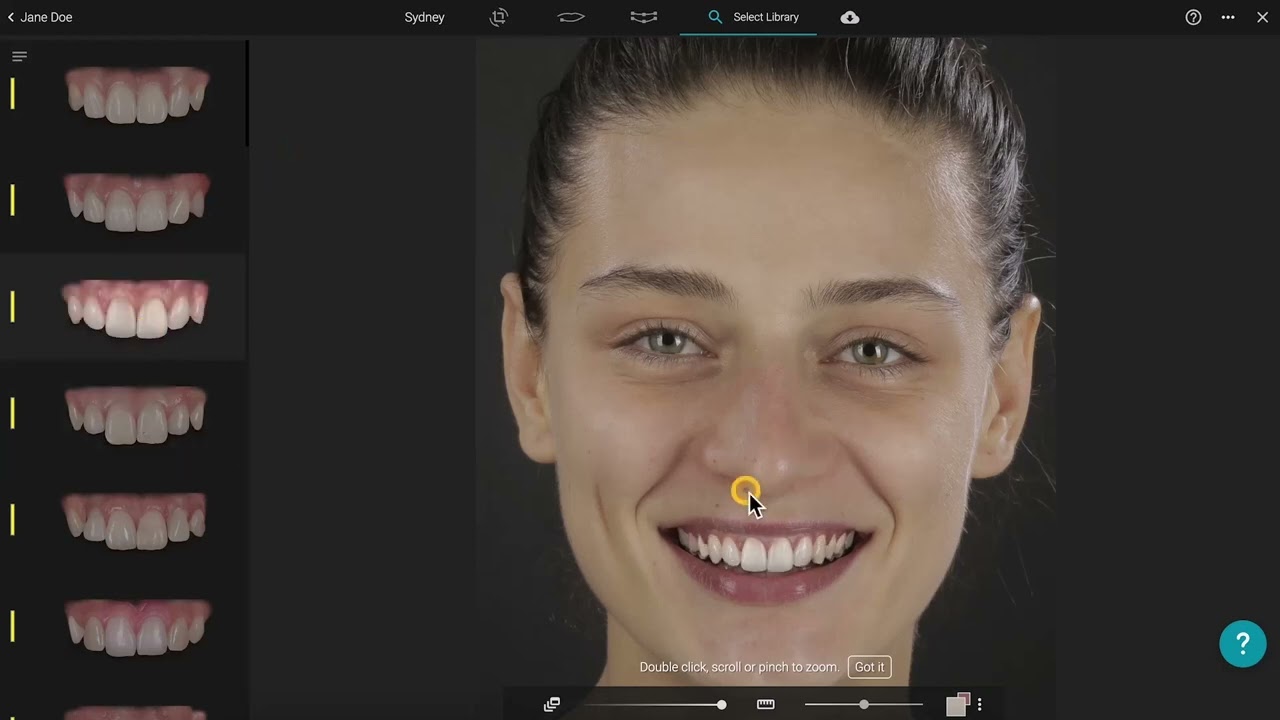This screenshot has width=1280, height=720.
Task: Click the ruler measurement icon
Action: coord(766,705)
